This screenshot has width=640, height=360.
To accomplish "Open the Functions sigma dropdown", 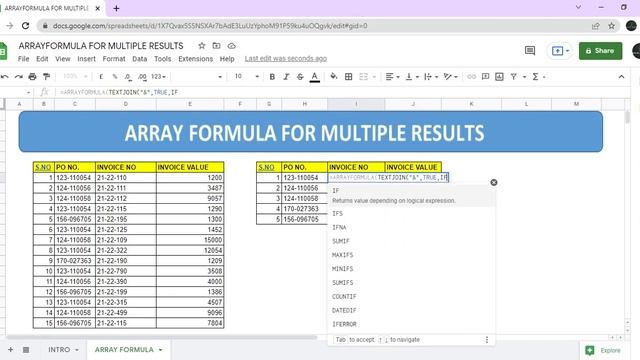I will point(538,77).
